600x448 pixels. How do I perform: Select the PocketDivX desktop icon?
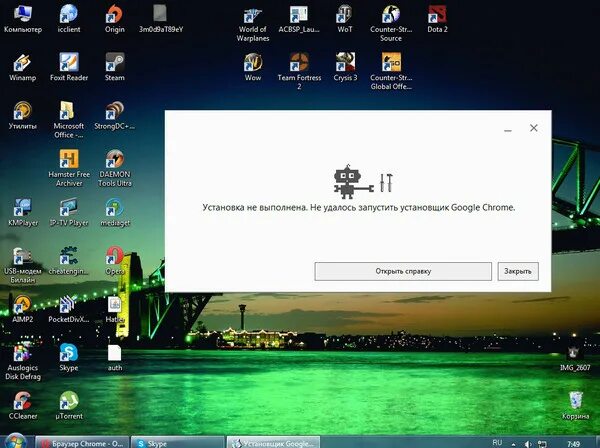(69, 309)
